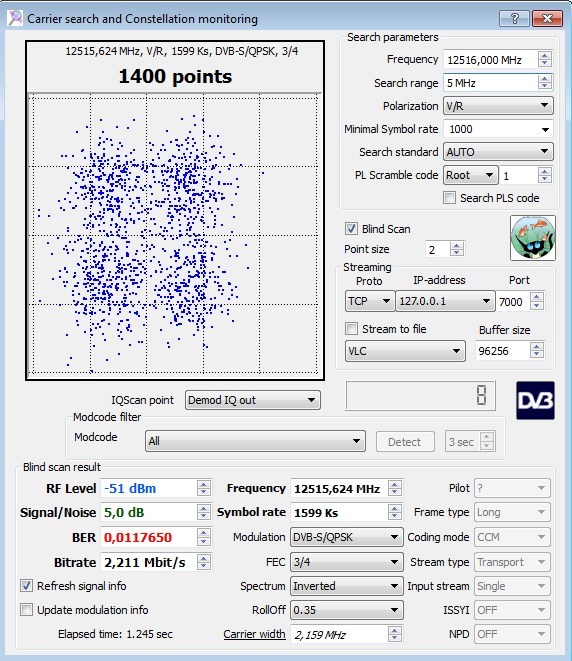Click the Symbol rate spinner arrows

coord(395,512)
